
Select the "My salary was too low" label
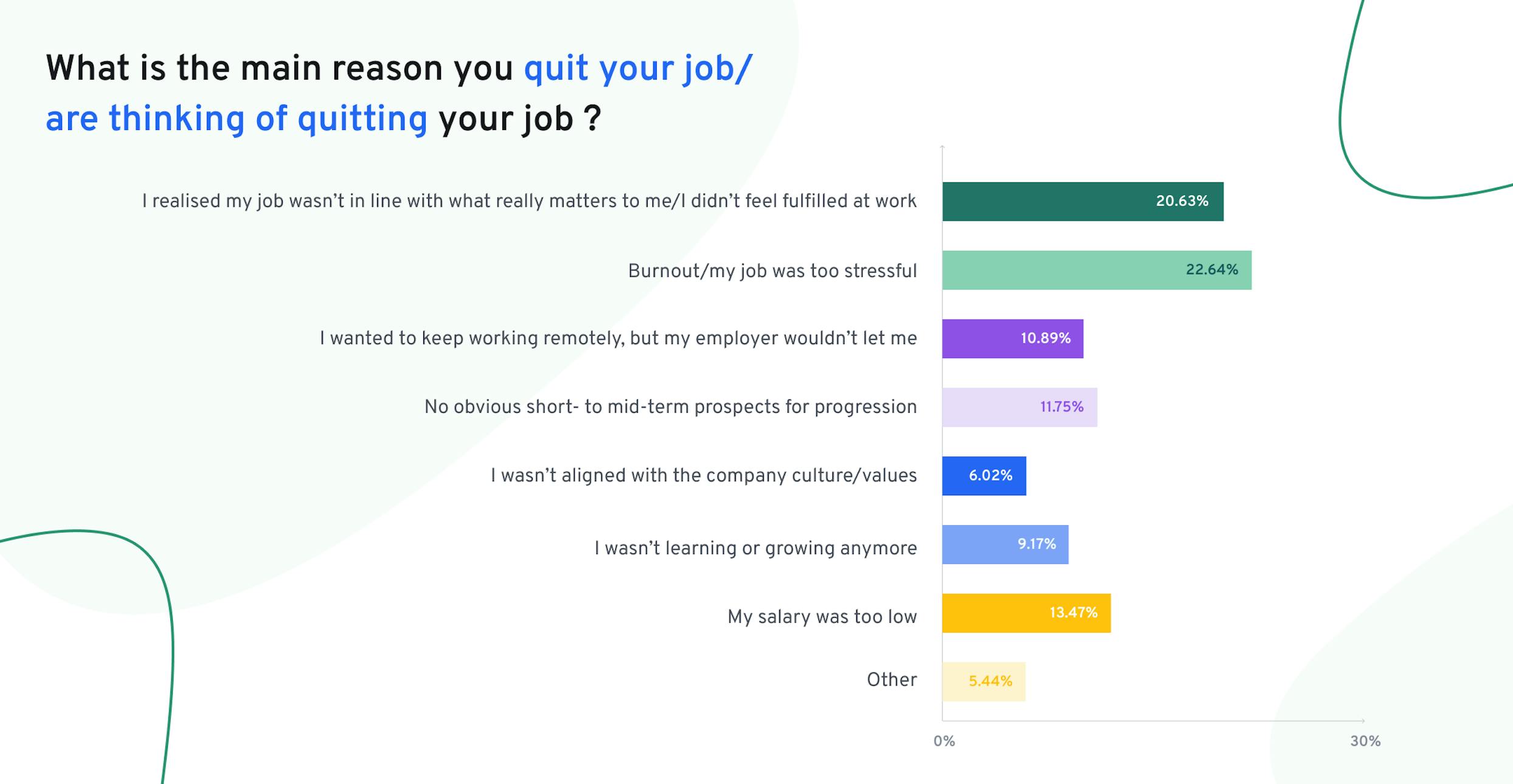click(822, 617)
